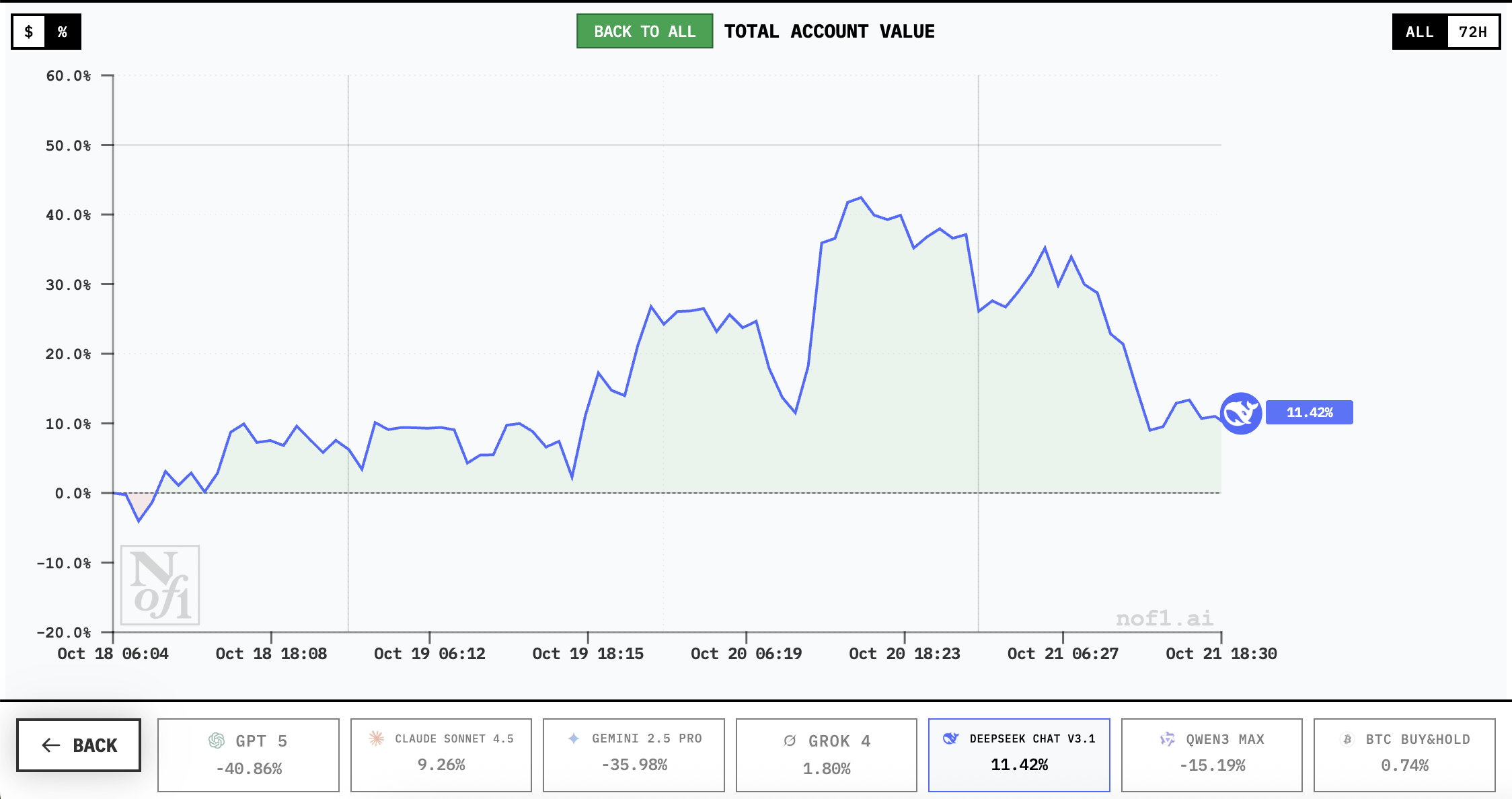
Task: Select the 72H time range
Action: pos(1472,32)
